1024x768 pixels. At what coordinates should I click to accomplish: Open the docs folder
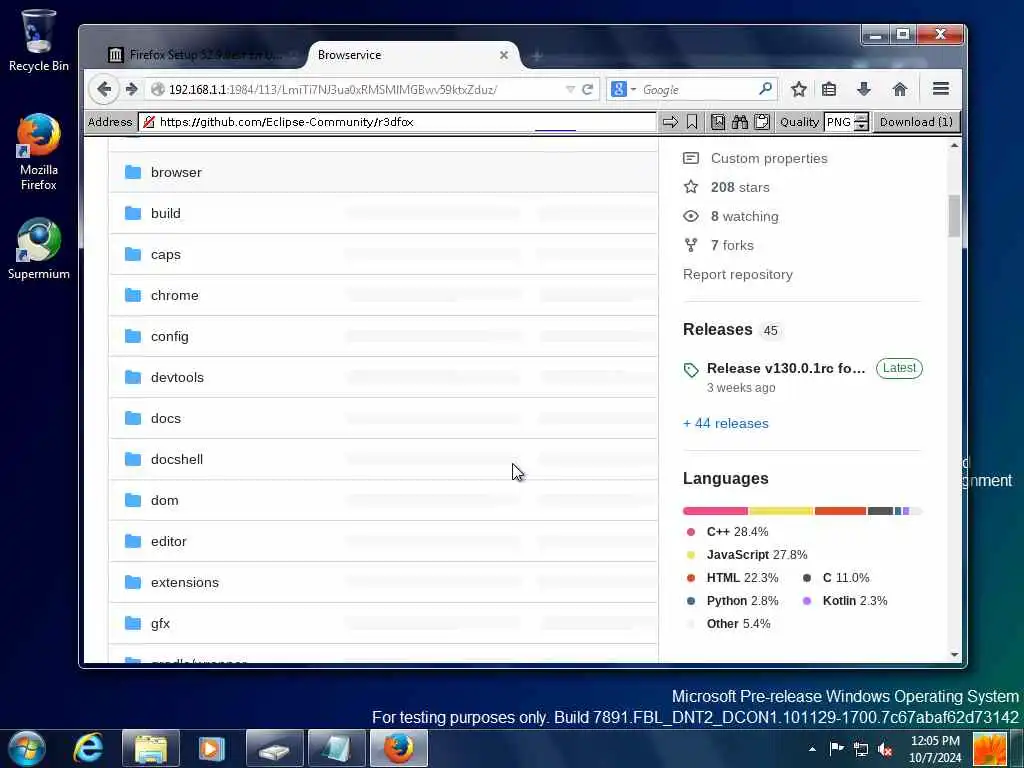point(165,419)
